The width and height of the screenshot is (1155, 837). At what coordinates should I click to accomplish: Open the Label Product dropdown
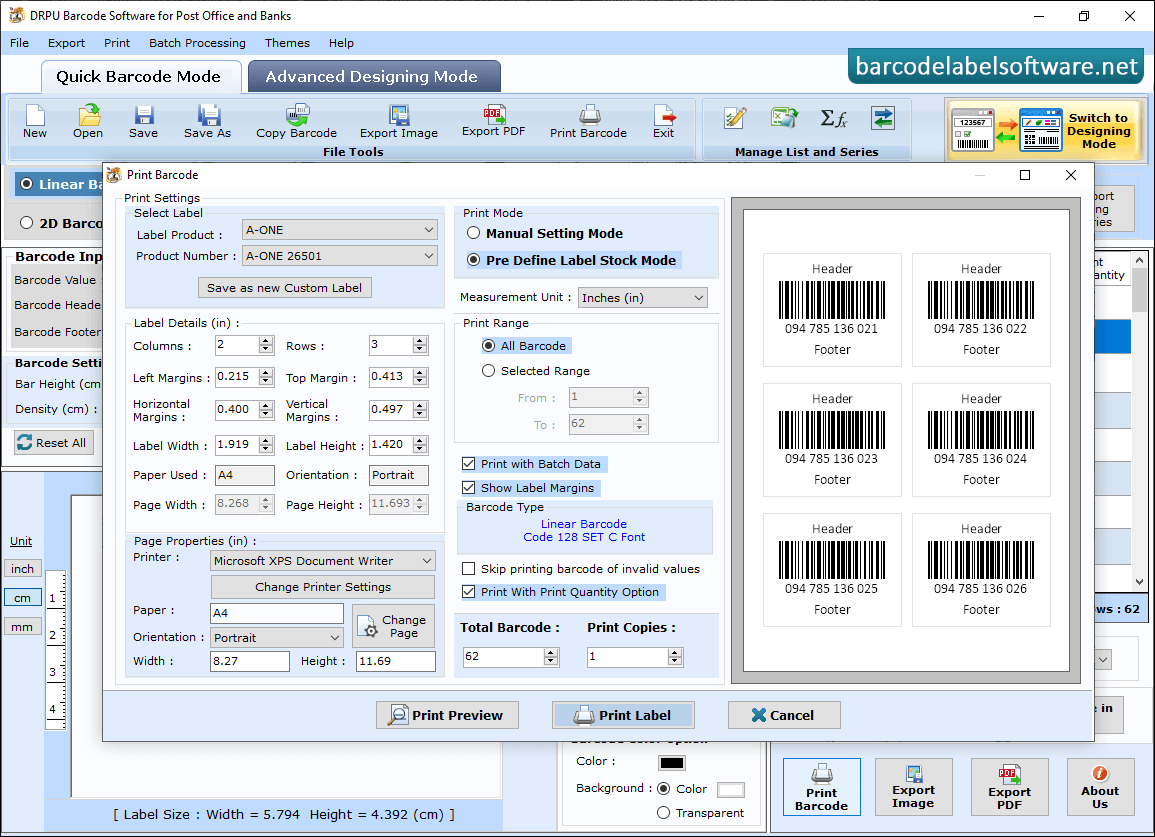pos(340,230)
